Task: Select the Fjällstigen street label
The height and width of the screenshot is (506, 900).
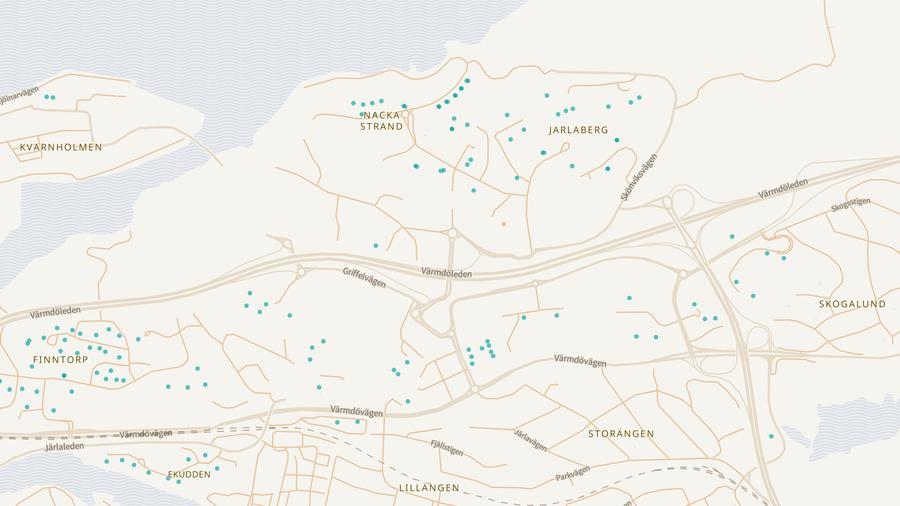Action: tap(447, 447)
